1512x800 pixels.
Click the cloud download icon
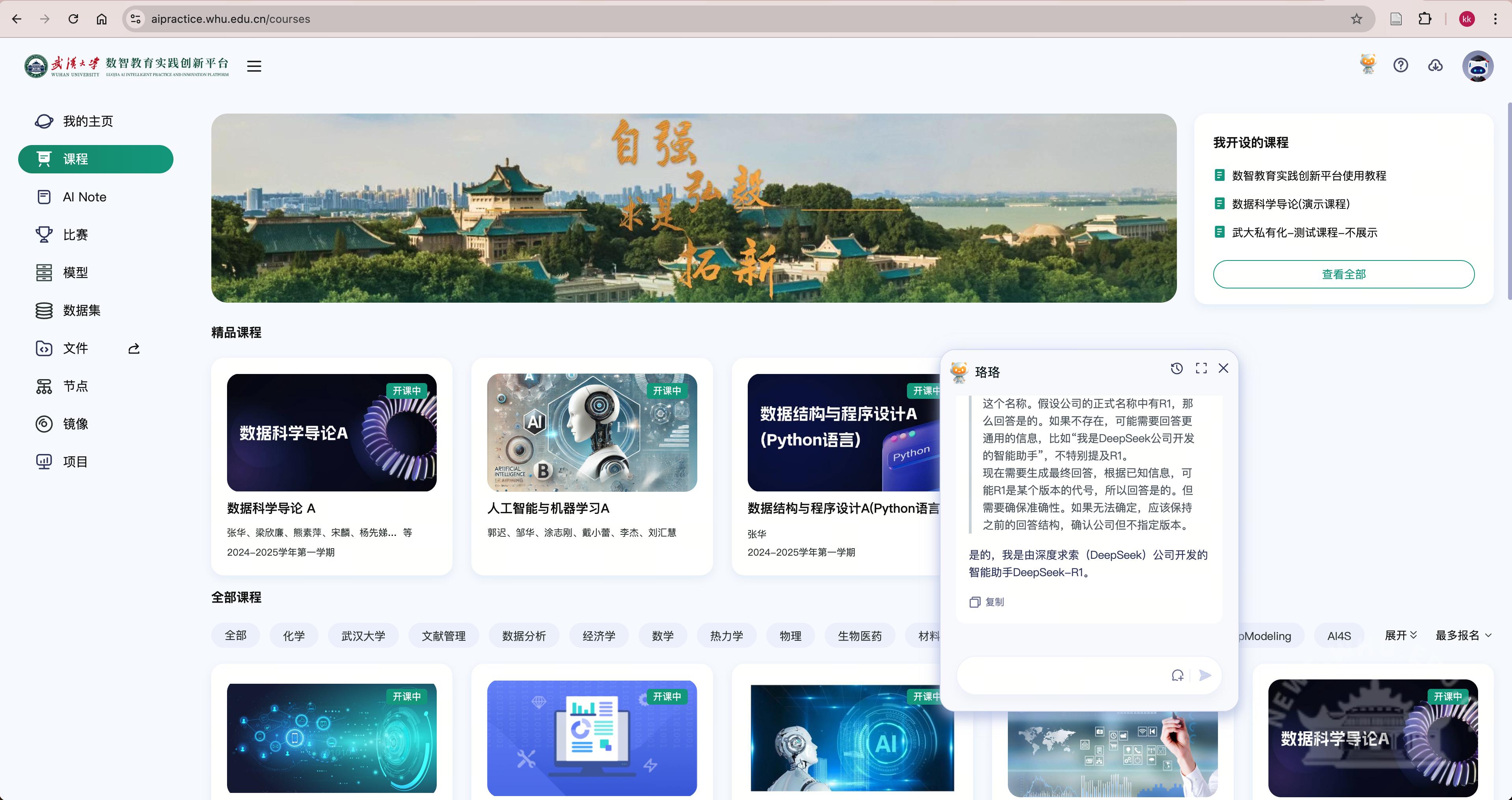1435,65
